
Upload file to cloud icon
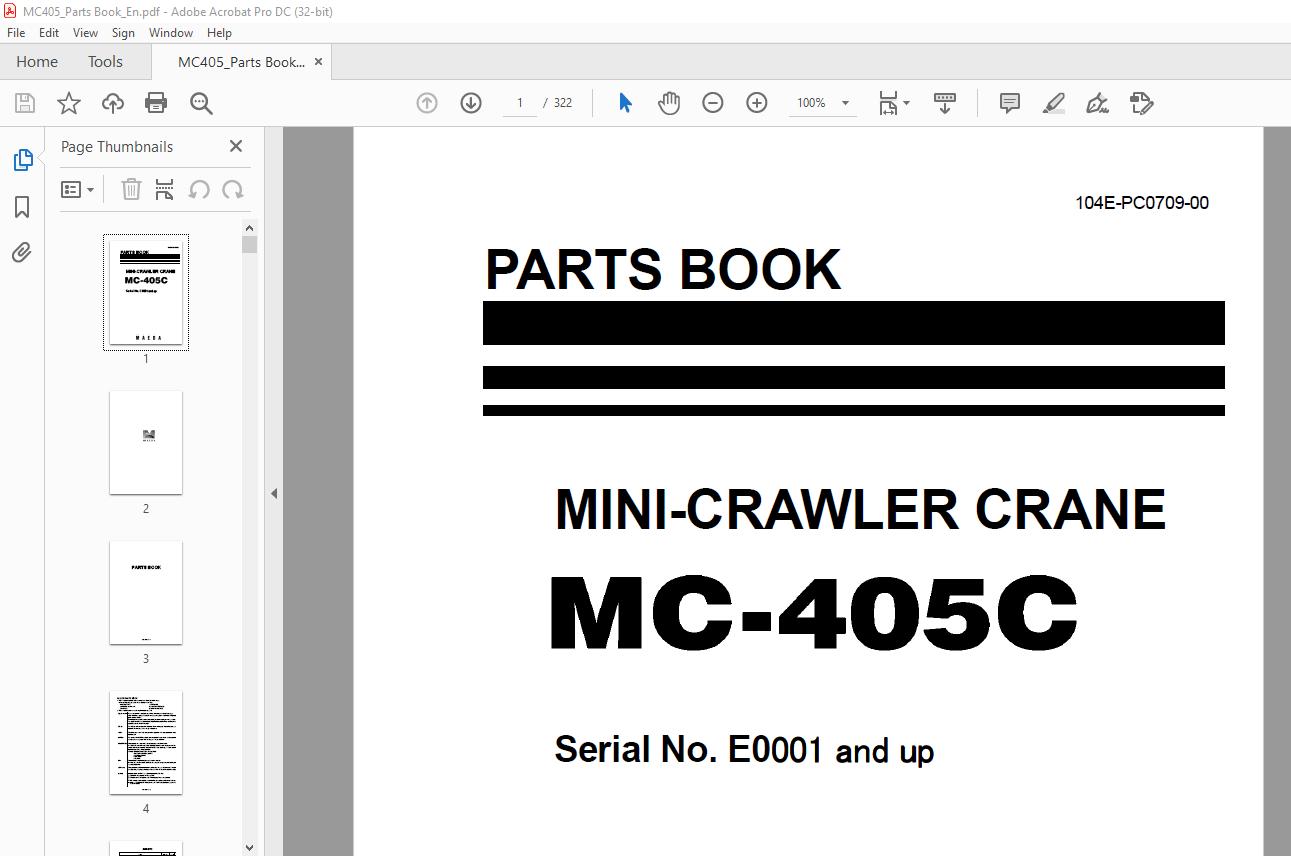[x=113, y=103]
